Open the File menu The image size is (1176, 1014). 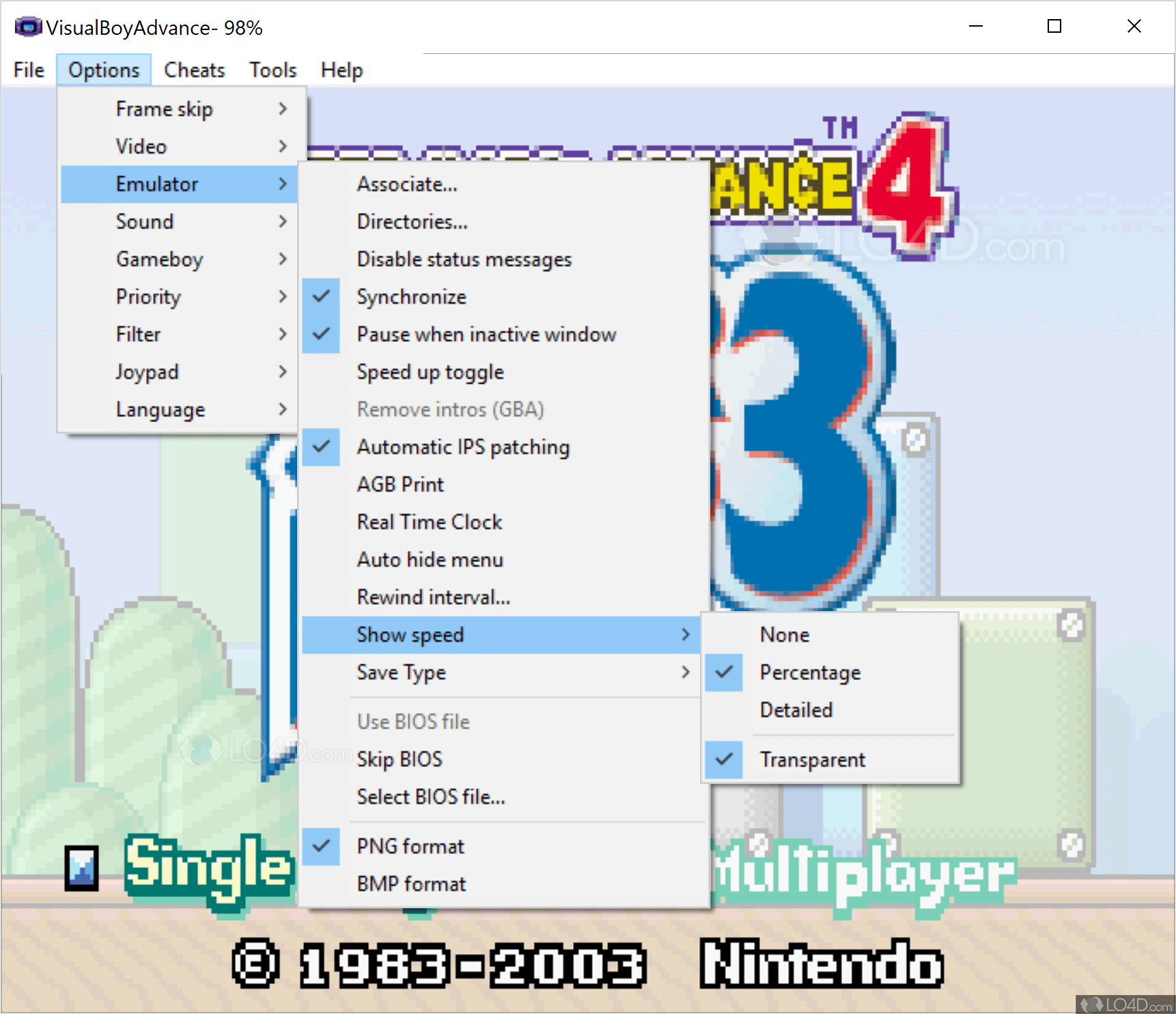(x=27, y=69)
